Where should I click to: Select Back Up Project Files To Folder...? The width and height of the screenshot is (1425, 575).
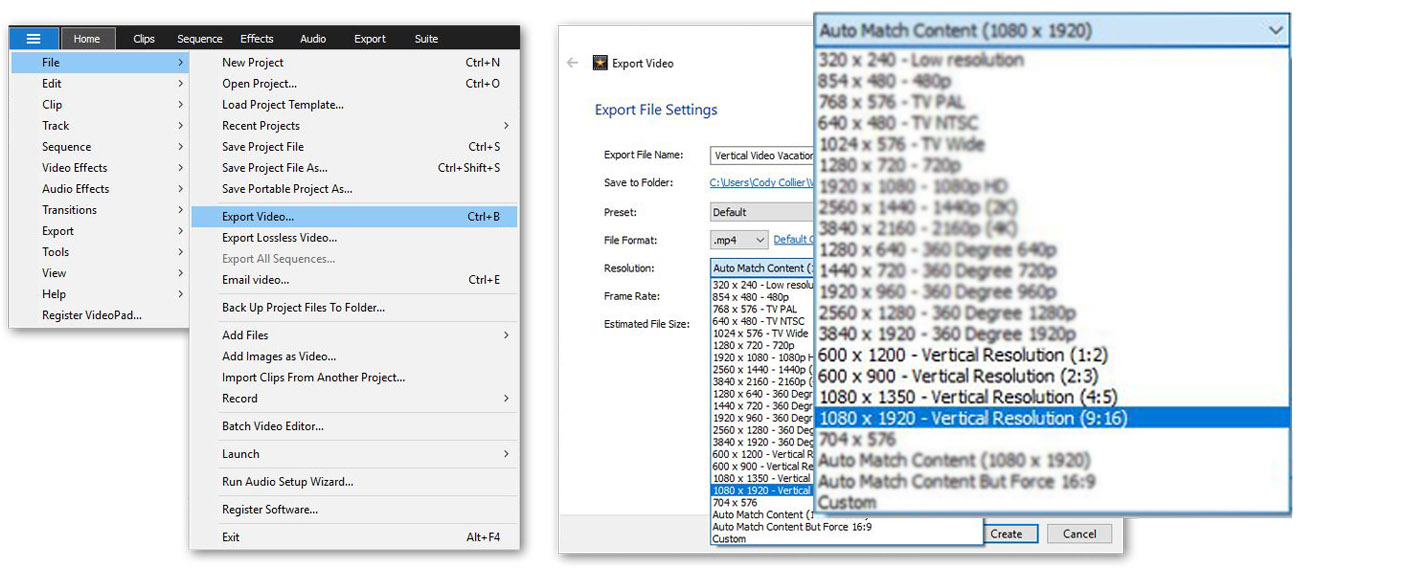point(354,307)
